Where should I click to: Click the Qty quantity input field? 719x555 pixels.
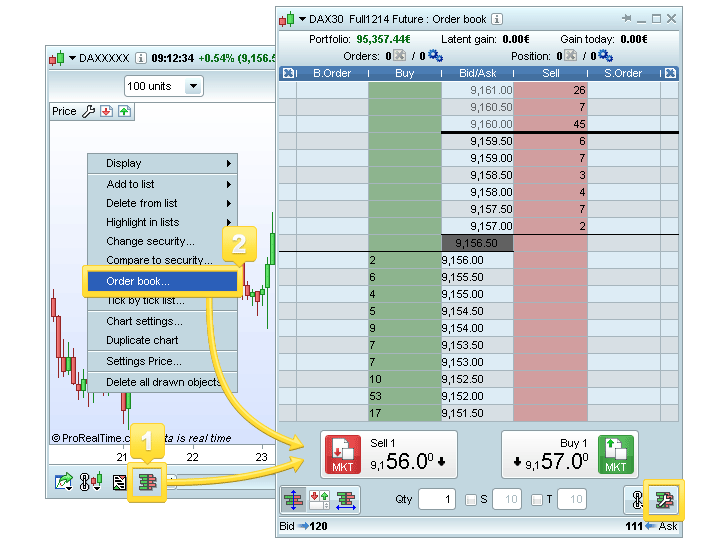[437, 499]
